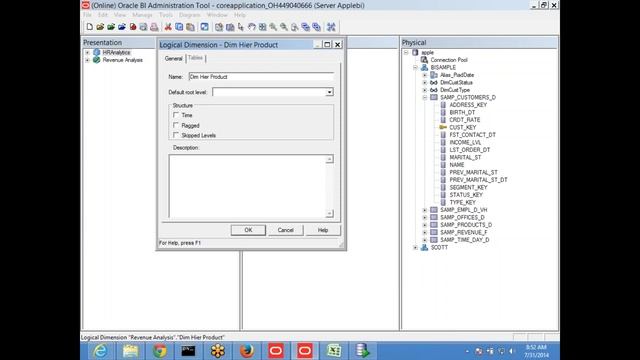
Task: Click the Connection Pool icon in Physical tree
Action: 424,60
